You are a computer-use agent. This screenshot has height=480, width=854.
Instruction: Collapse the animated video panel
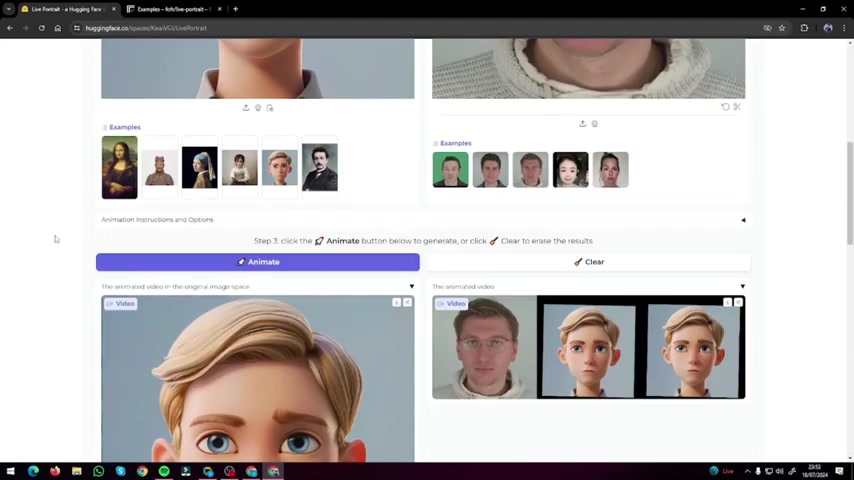742,287
